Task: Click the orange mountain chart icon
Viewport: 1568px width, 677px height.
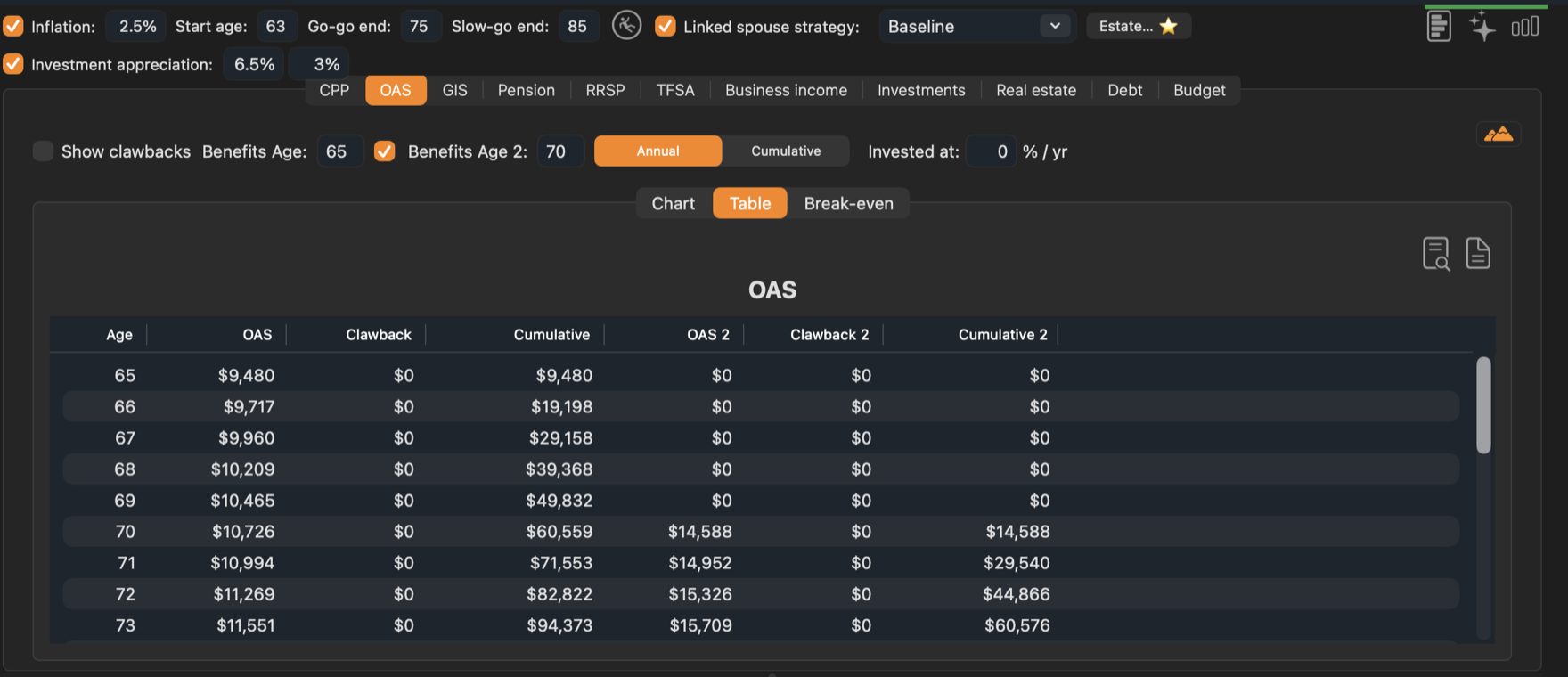Action: (1499, 135)
